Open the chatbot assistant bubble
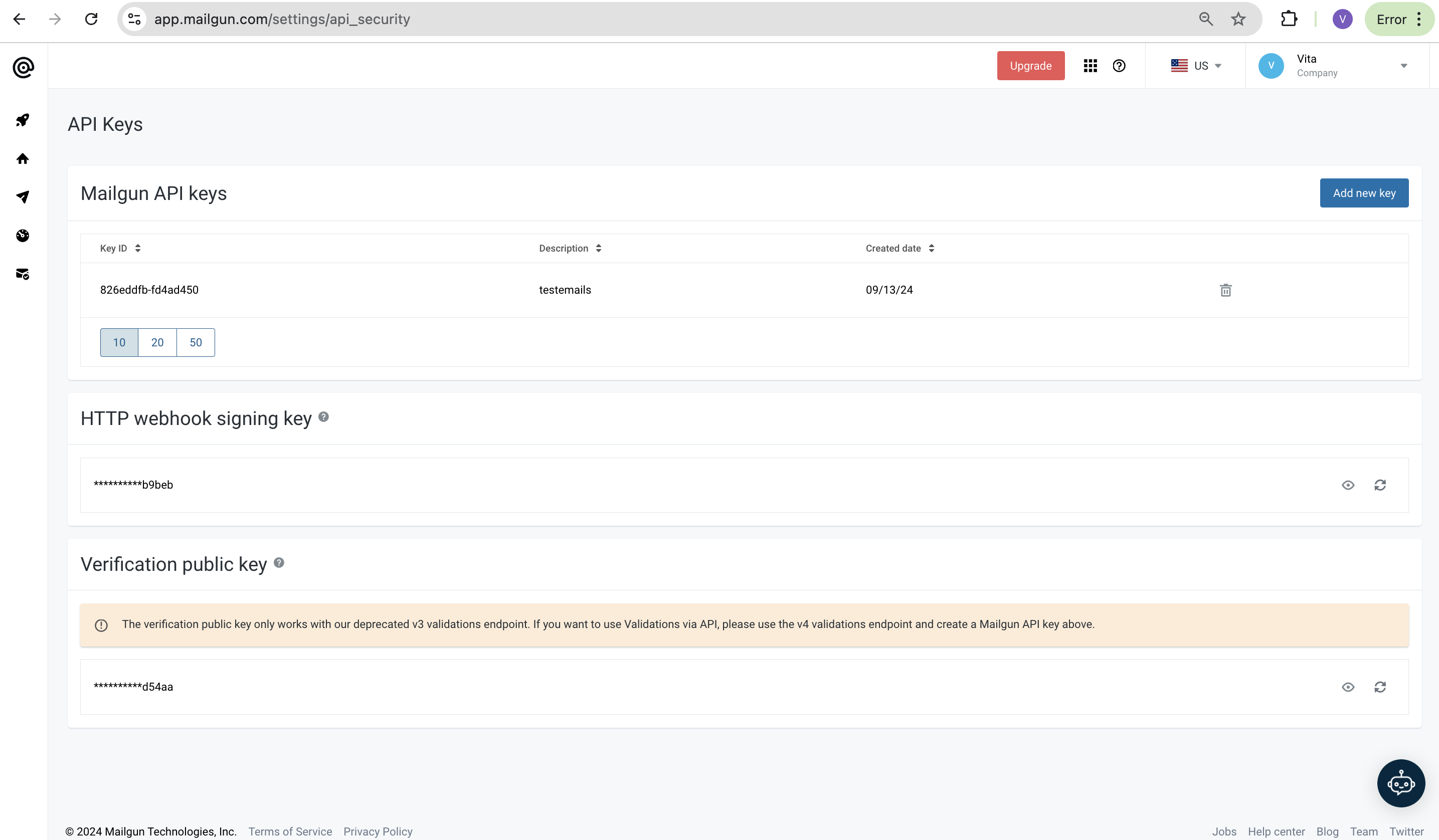1439x840 pixels. coord(1401,783)
